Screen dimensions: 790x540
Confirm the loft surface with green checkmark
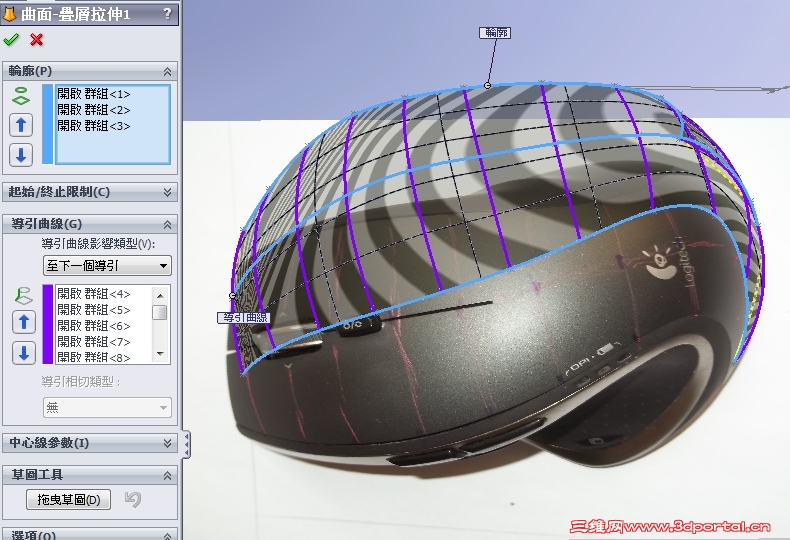[x=11, y=40]
